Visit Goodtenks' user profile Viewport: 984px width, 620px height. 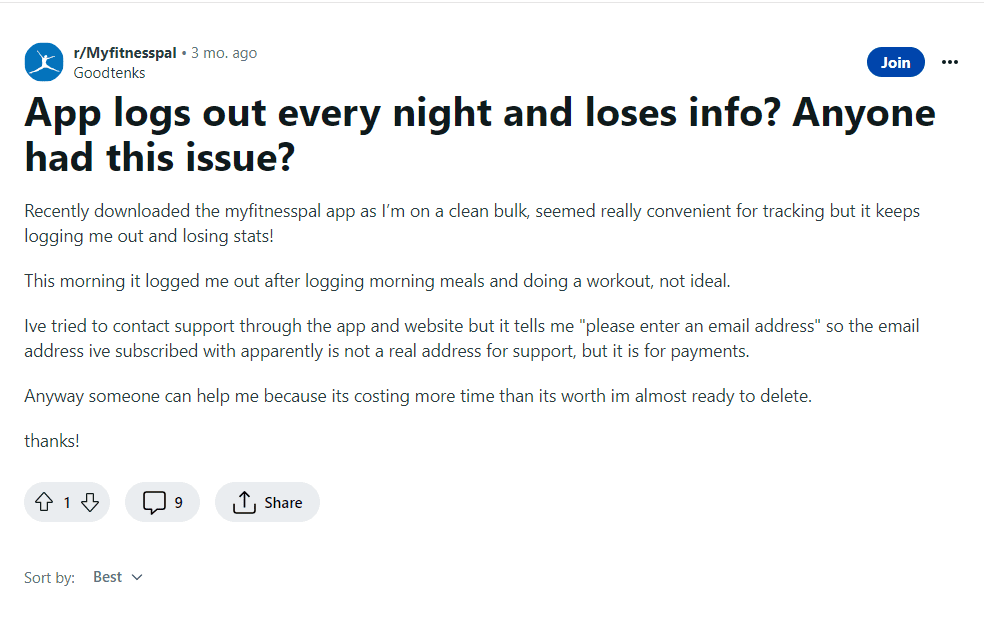[x=109, y=72]
